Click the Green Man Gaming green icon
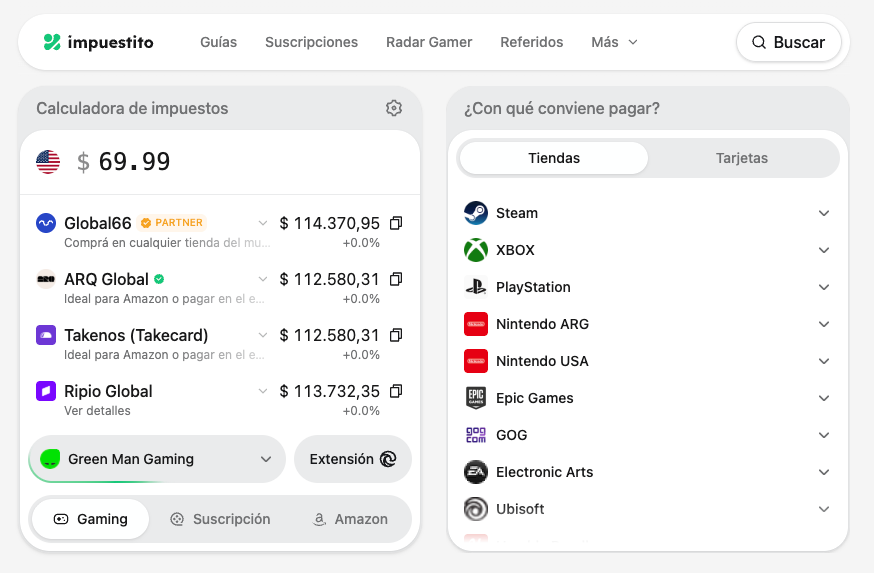Viewport: 874px width, 573px height. (50, 459)
